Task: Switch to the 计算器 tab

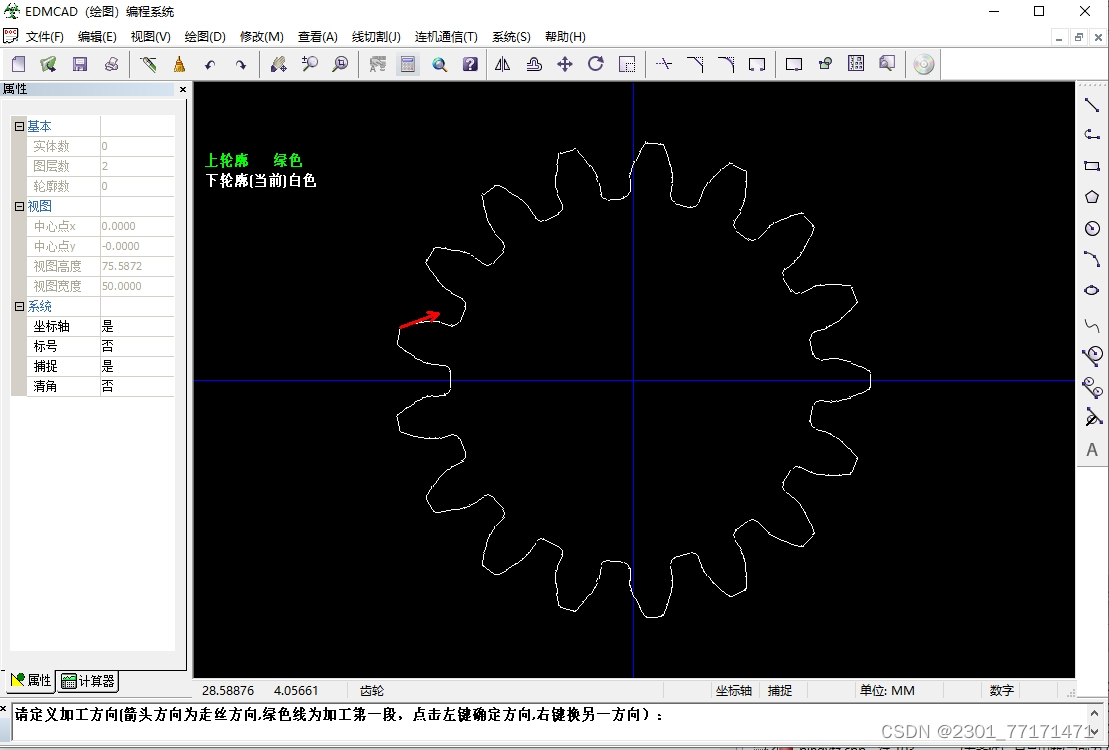Action: [88, 681]
